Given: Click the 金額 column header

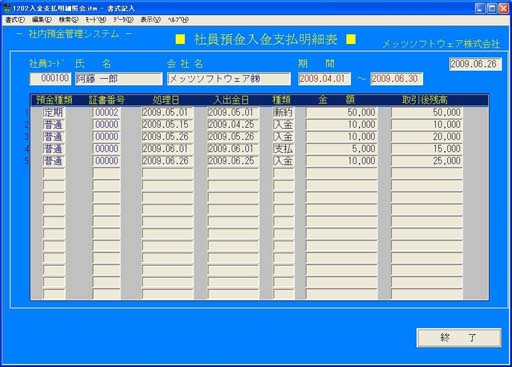Looking at the screenshot, I should (336, 100).
